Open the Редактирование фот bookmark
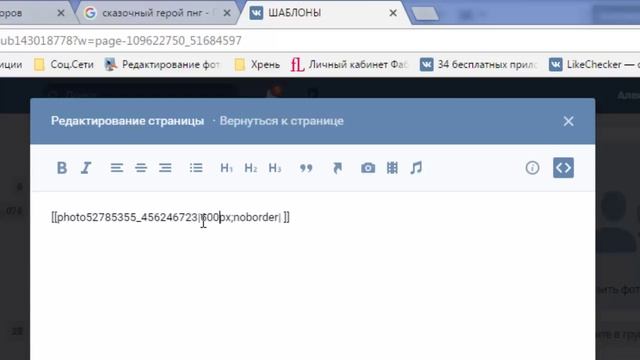Viewport: 640px width, 360px height. [162, 64]
